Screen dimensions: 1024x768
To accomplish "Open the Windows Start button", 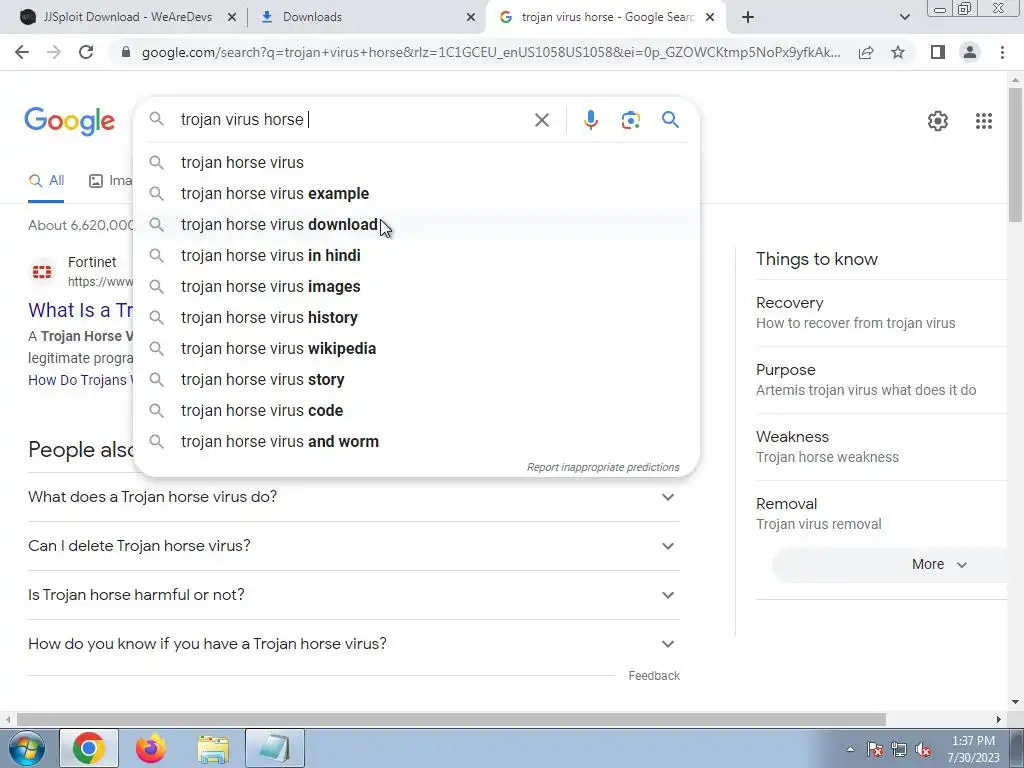I will (x=26, y=748).
